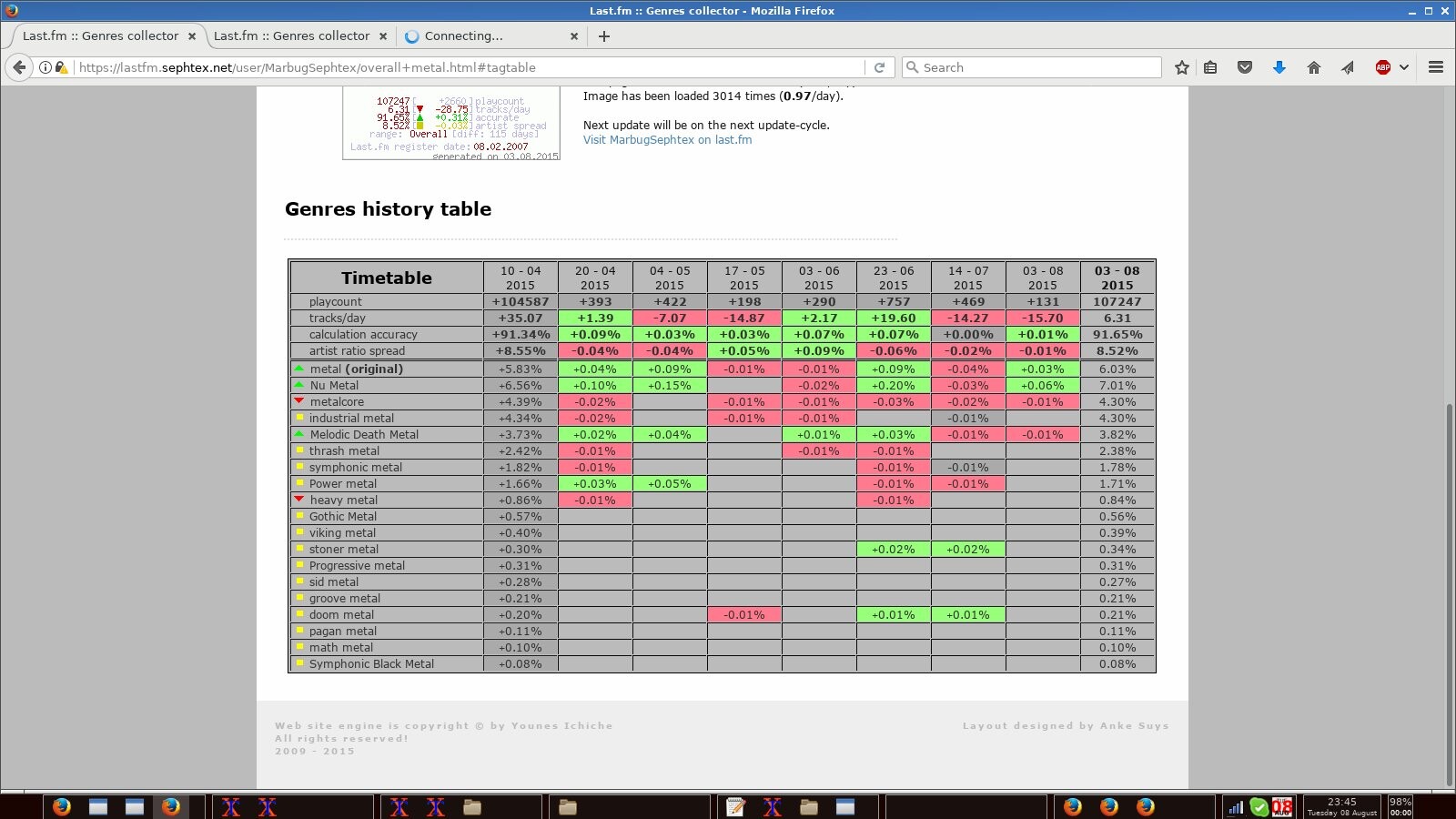Visit MarbugSephtex on last.fm link
The image size is (1456, 819).
click(667, 140)
